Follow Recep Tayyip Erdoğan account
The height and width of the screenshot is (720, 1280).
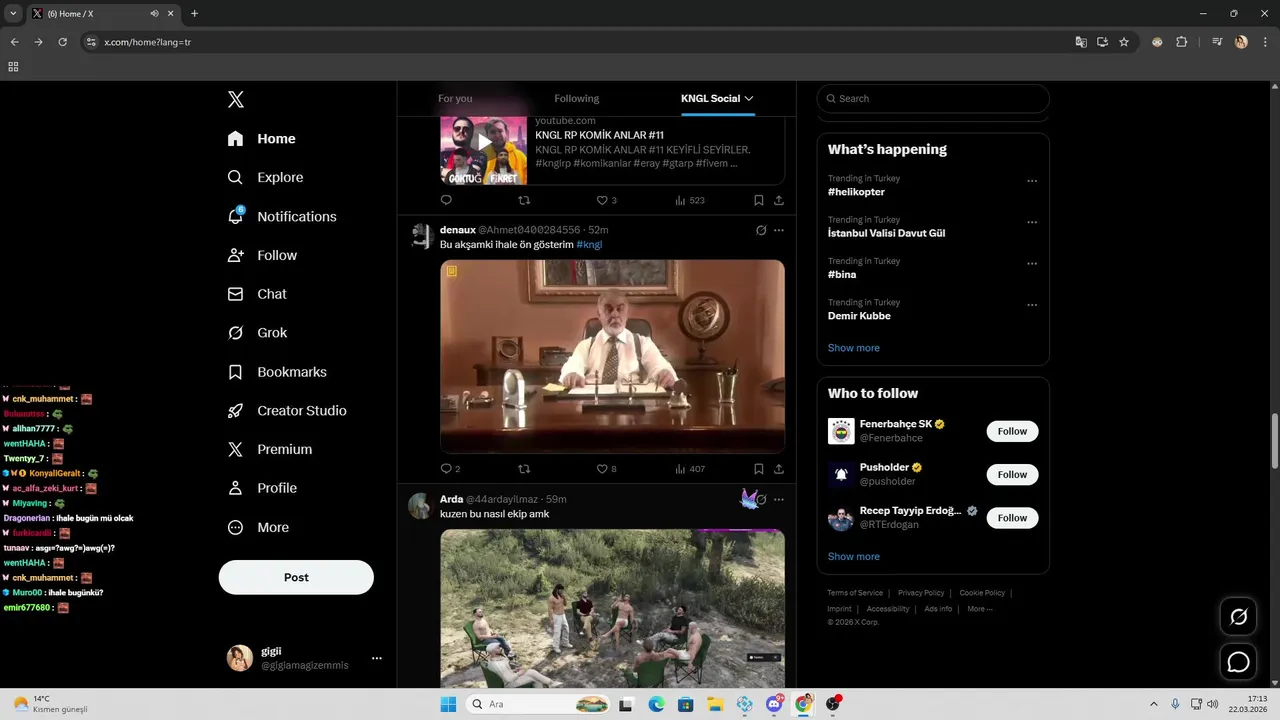click(x=1012, y=517)
